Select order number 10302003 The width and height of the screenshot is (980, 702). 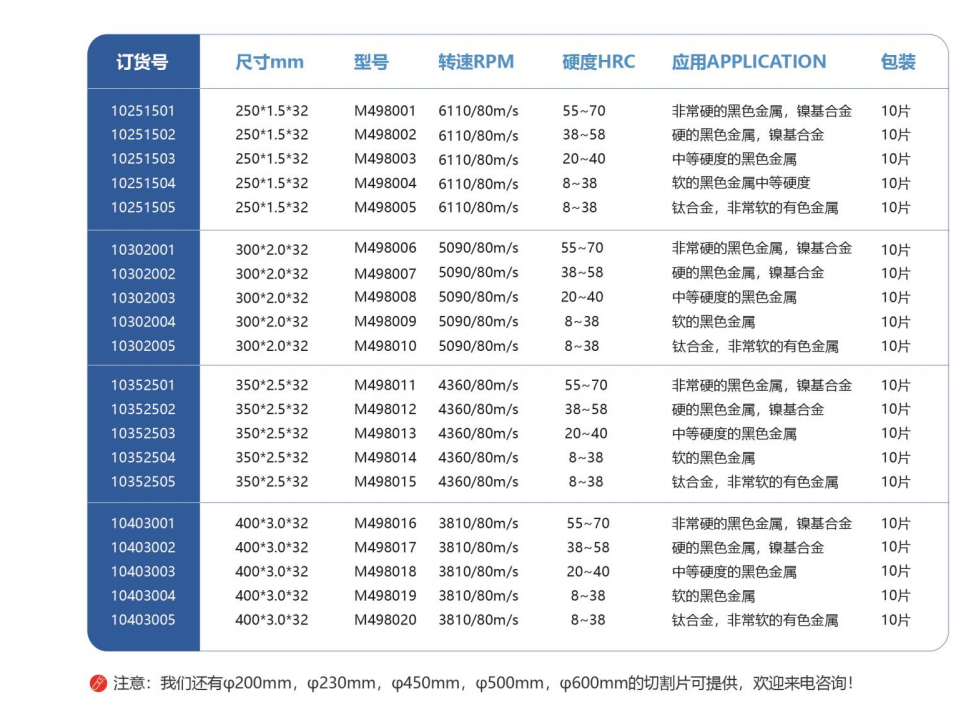(x=143, y=298)
